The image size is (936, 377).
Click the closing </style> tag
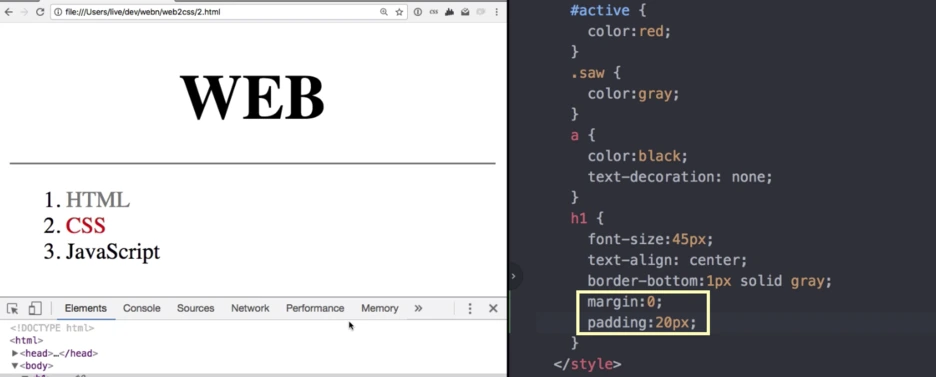coord(587,364)
